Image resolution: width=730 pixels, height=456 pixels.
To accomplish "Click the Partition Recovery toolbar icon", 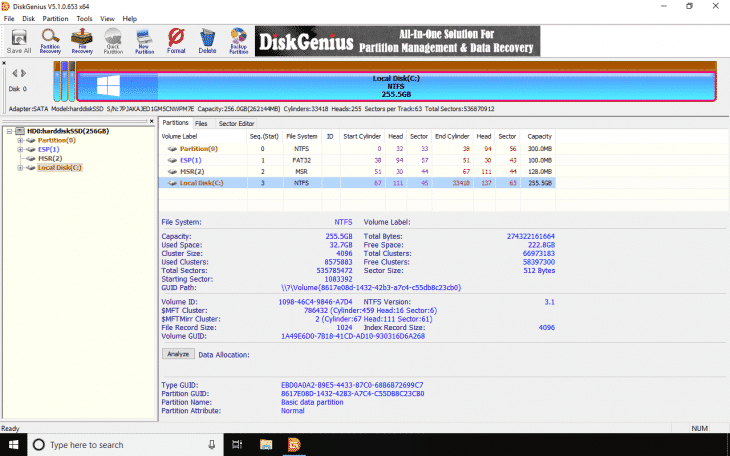I will (50, 41).
